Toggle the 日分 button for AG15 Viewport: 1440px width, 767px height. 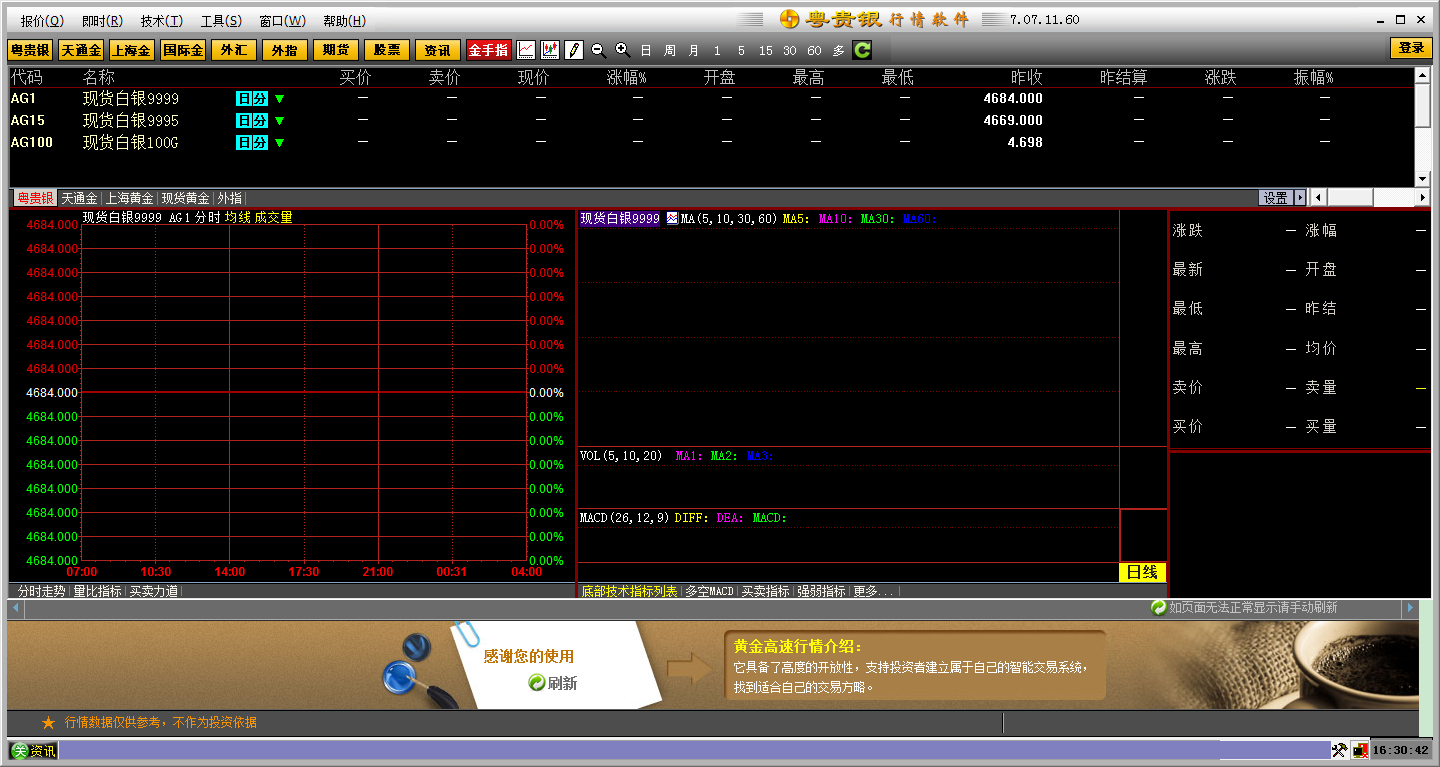[x=252, y=120]
